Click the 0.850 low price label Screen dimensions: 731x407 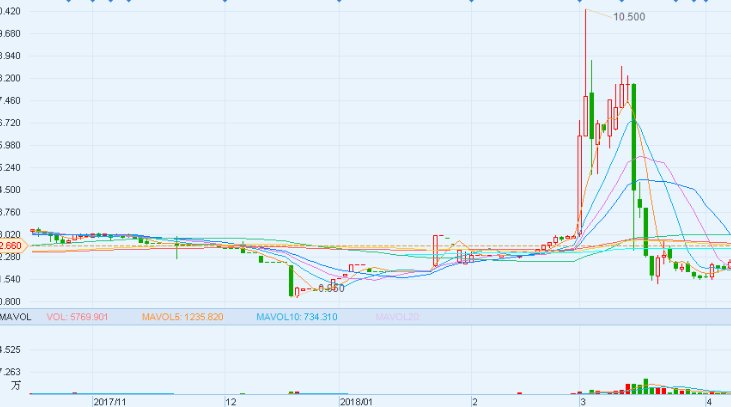pos(331,288)
